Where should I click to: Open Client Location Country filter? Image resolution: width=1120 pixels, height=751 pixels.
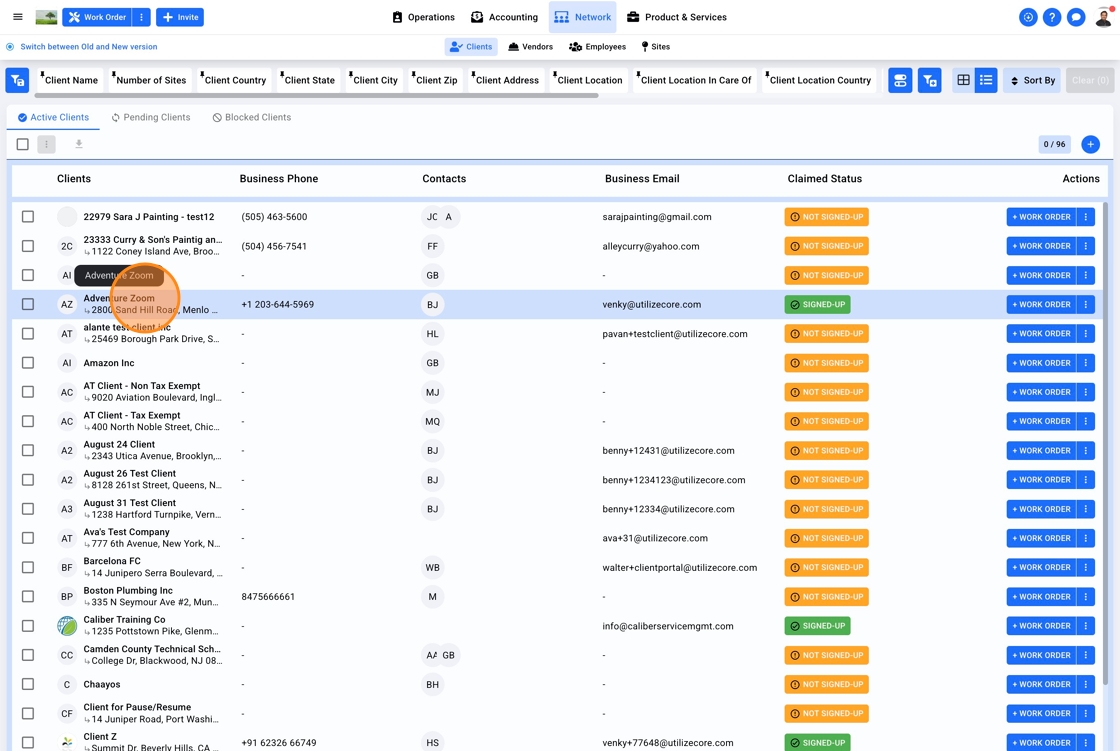tap(819, 80)
